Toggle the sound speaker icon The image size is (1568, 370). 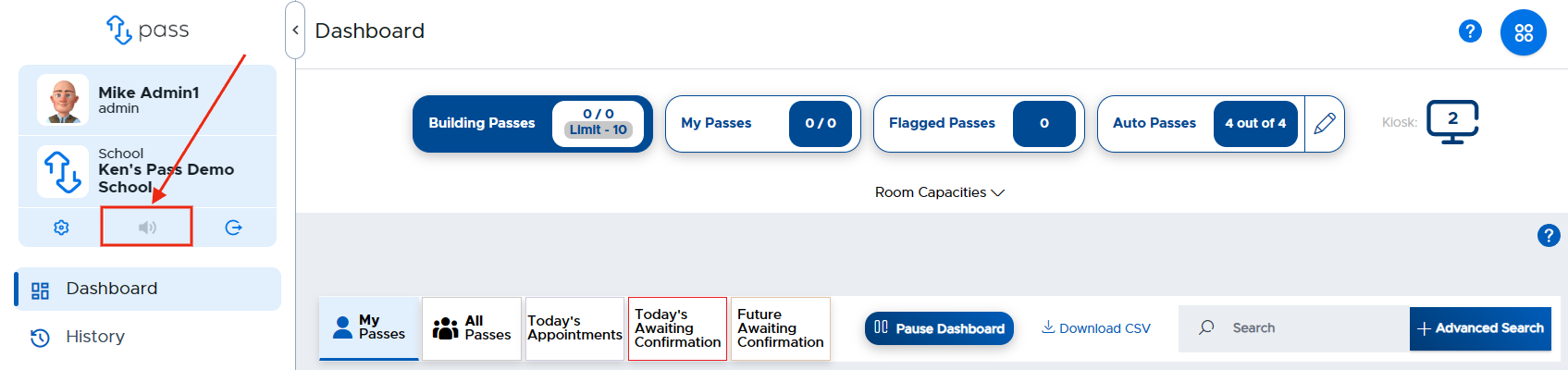pyautogui.click(x=147, y=228)
